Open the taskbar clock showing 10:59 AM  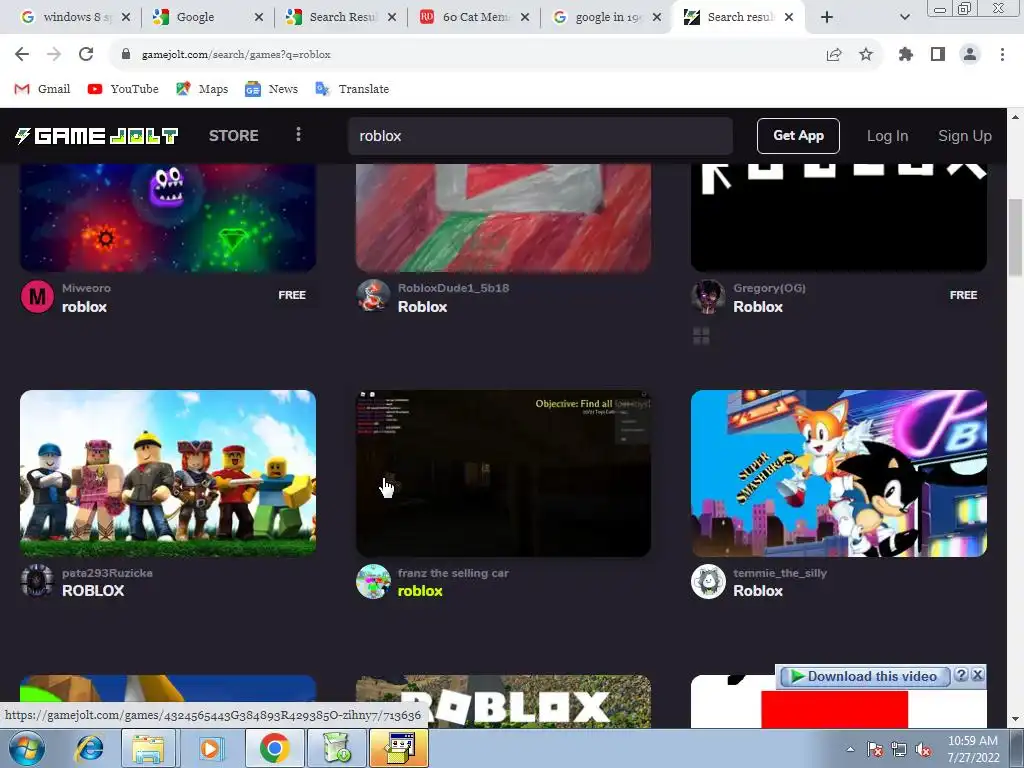pyautogui.click(x=973, y=749)
